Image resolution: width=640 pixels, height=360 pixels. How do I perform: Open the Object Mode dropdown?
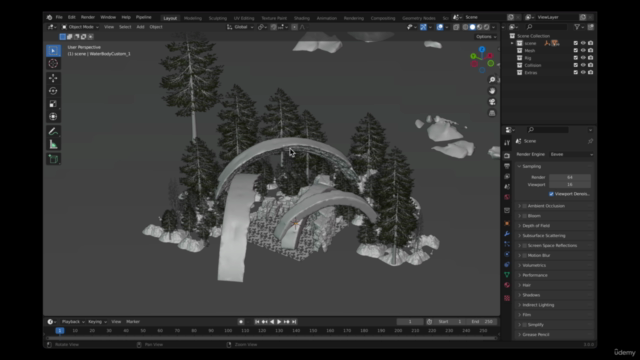(x=80, y=27)
